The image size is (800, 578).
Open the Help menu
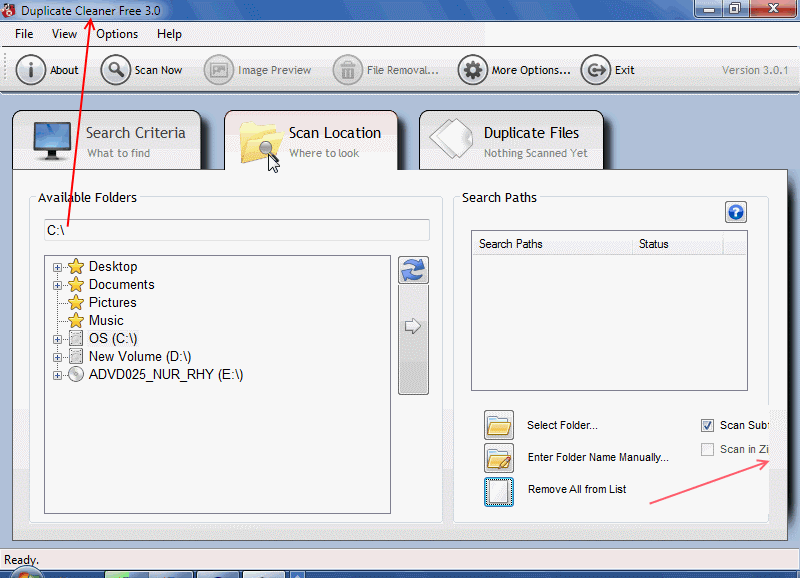point(169,34)
